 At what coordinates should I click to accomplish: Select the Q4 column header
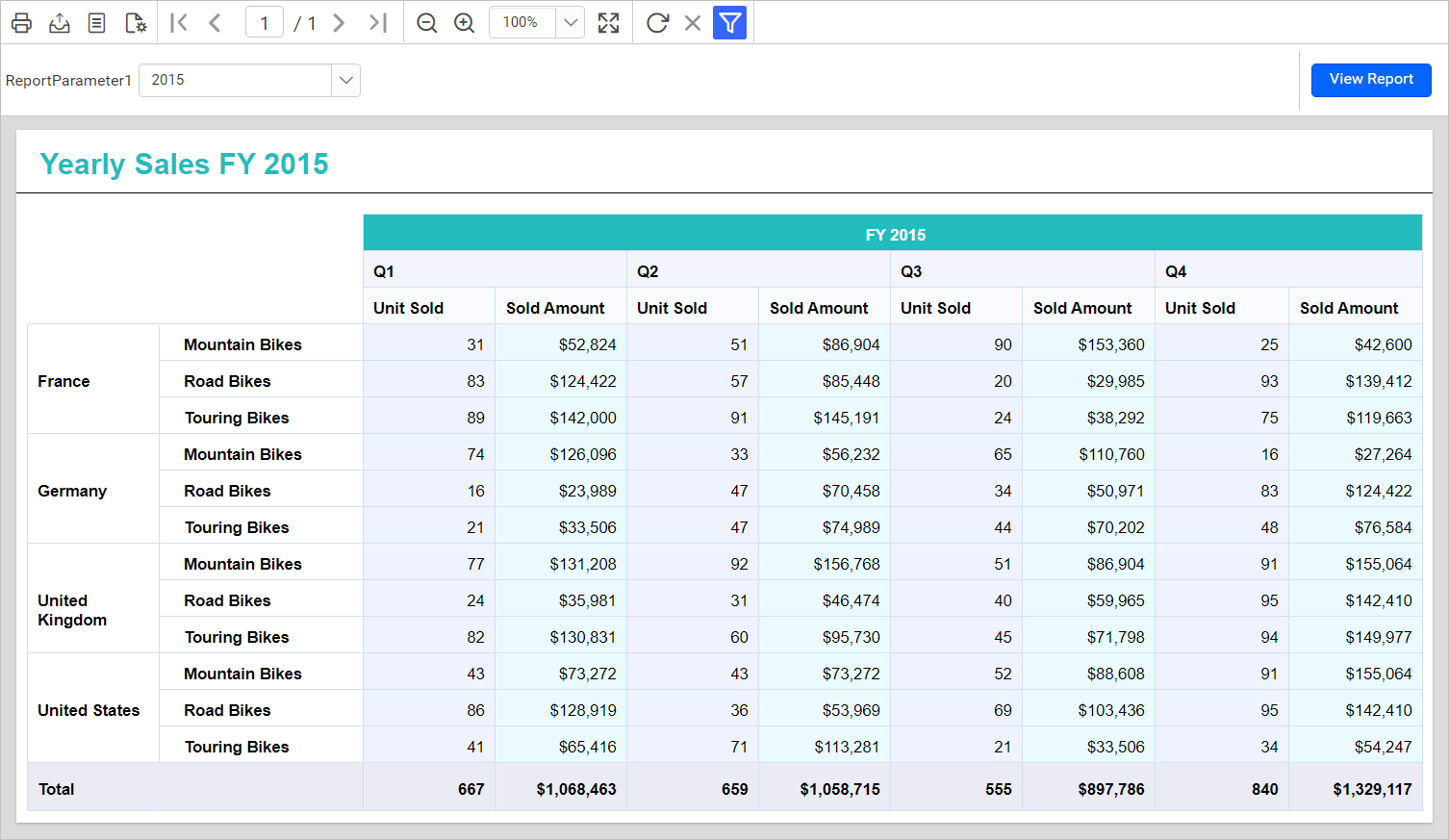click(1288, 270)
